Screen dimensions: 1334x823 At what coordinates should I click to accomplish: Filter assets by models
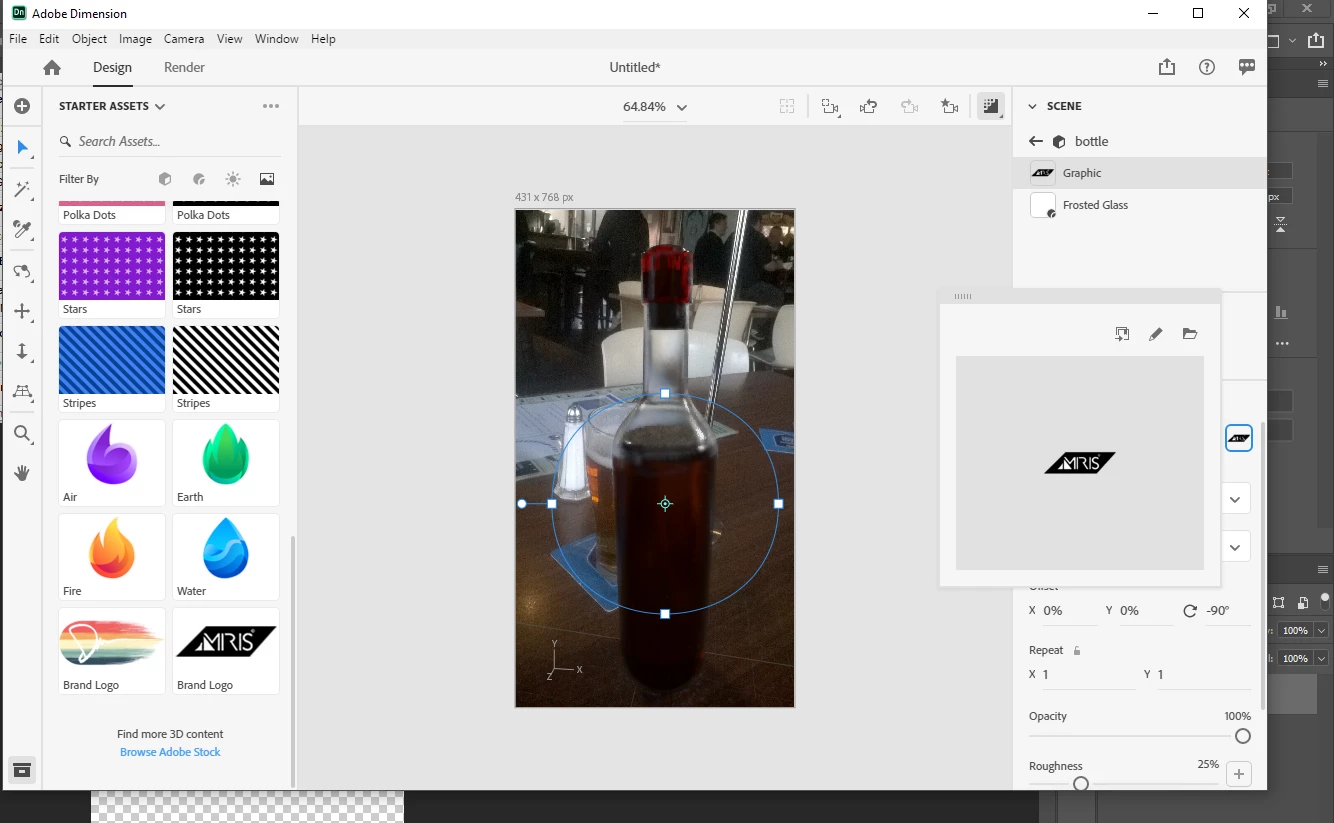click(165, 179)
